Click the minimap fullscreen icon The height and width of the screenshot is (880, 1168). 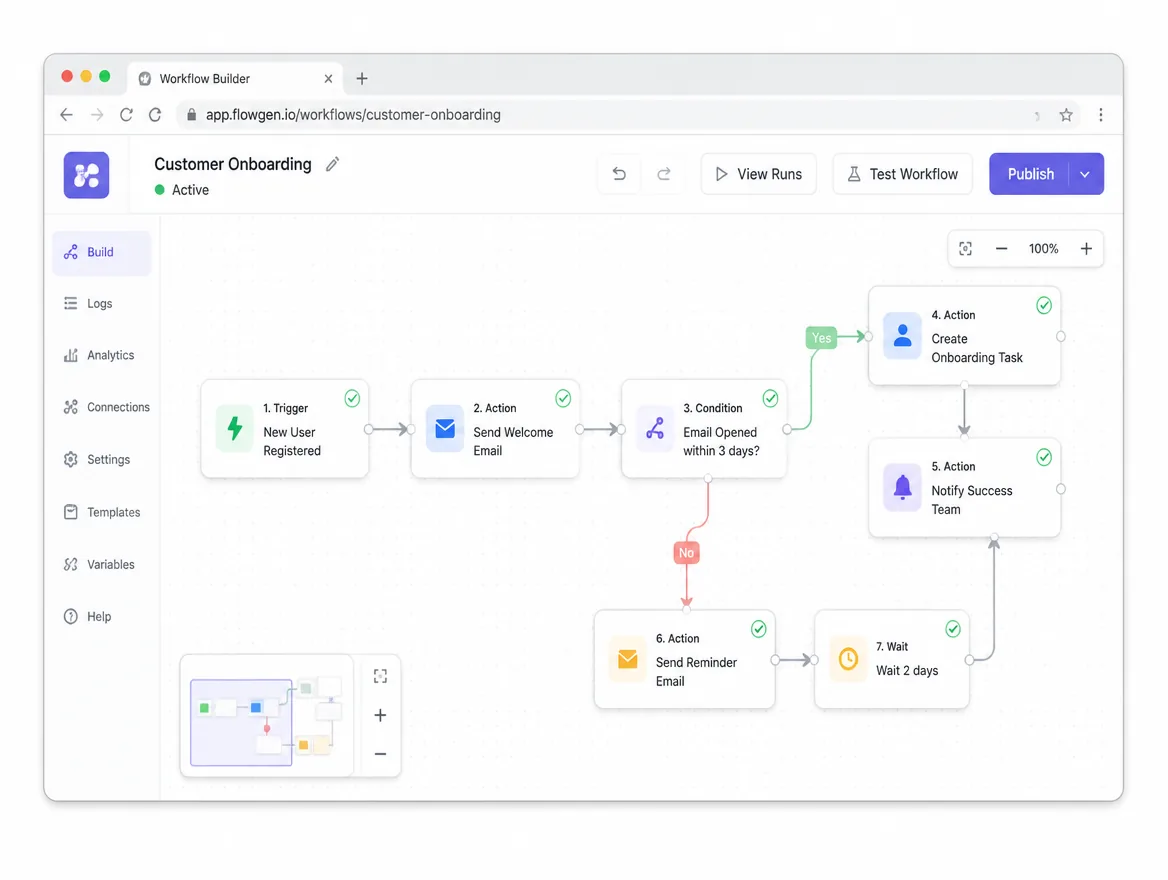click(x=380, y=676)
